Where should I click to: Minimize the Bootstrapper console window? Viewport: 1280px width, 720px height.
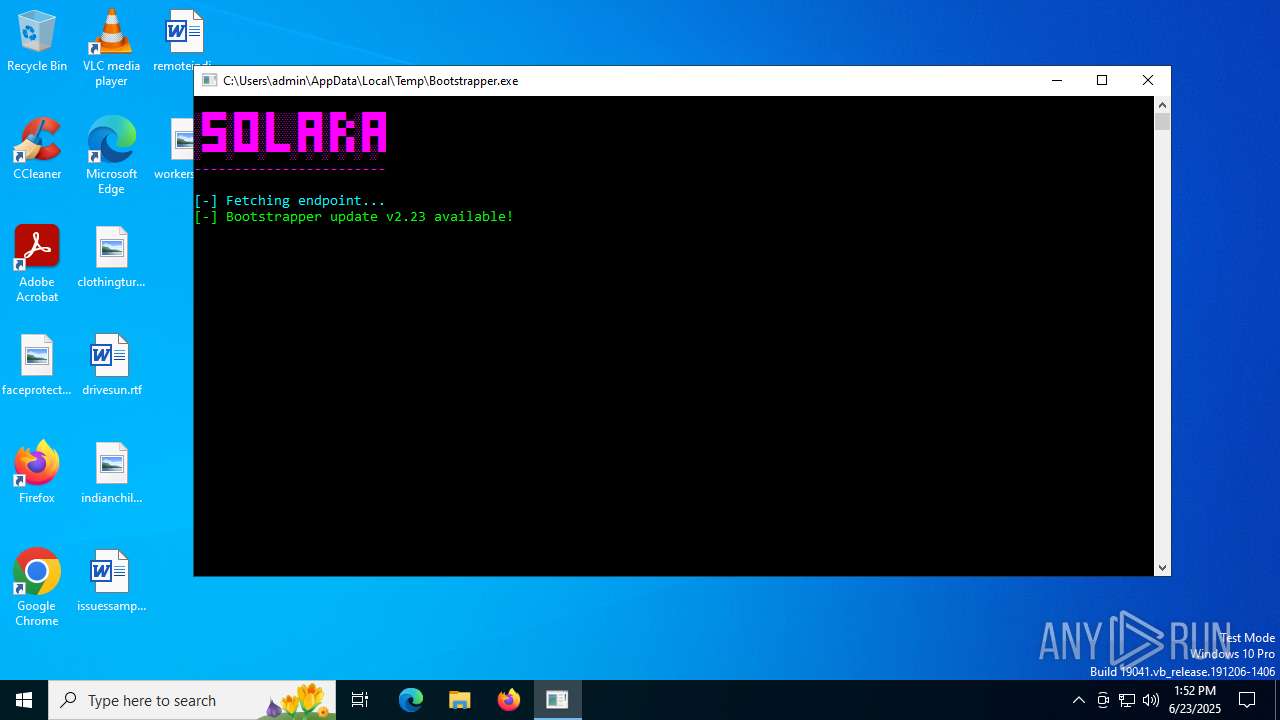click(x=1057, y=81)
